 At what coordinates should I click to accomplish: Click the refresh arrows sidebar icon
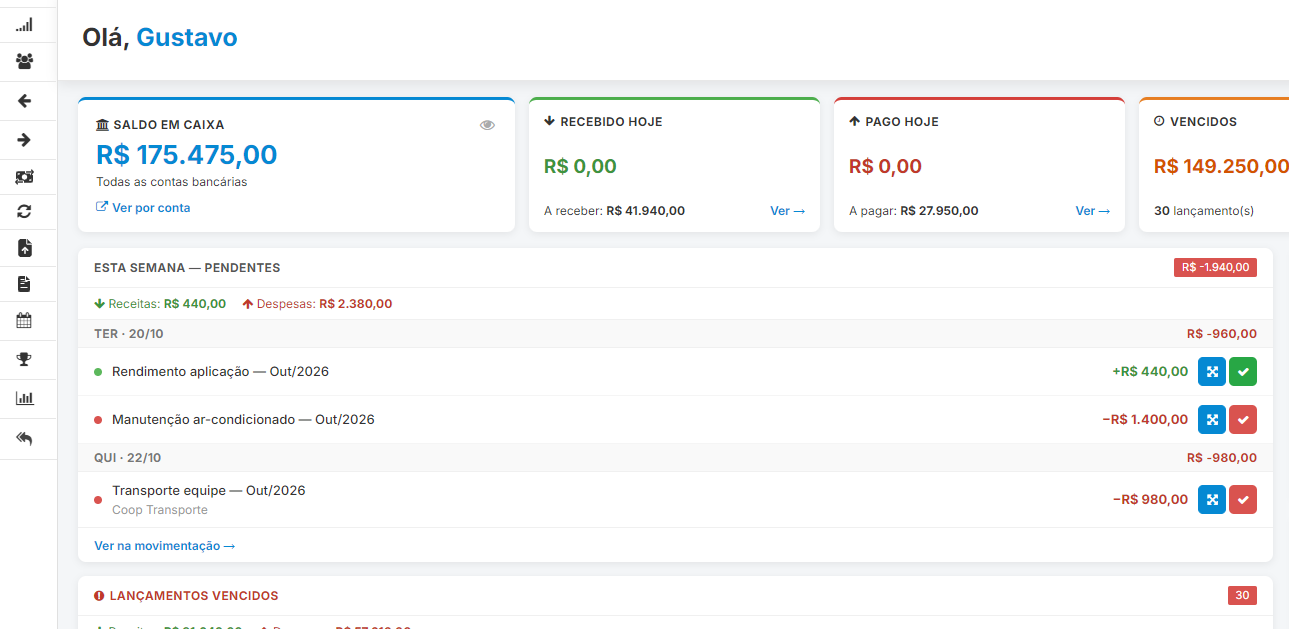coord(25,212)
